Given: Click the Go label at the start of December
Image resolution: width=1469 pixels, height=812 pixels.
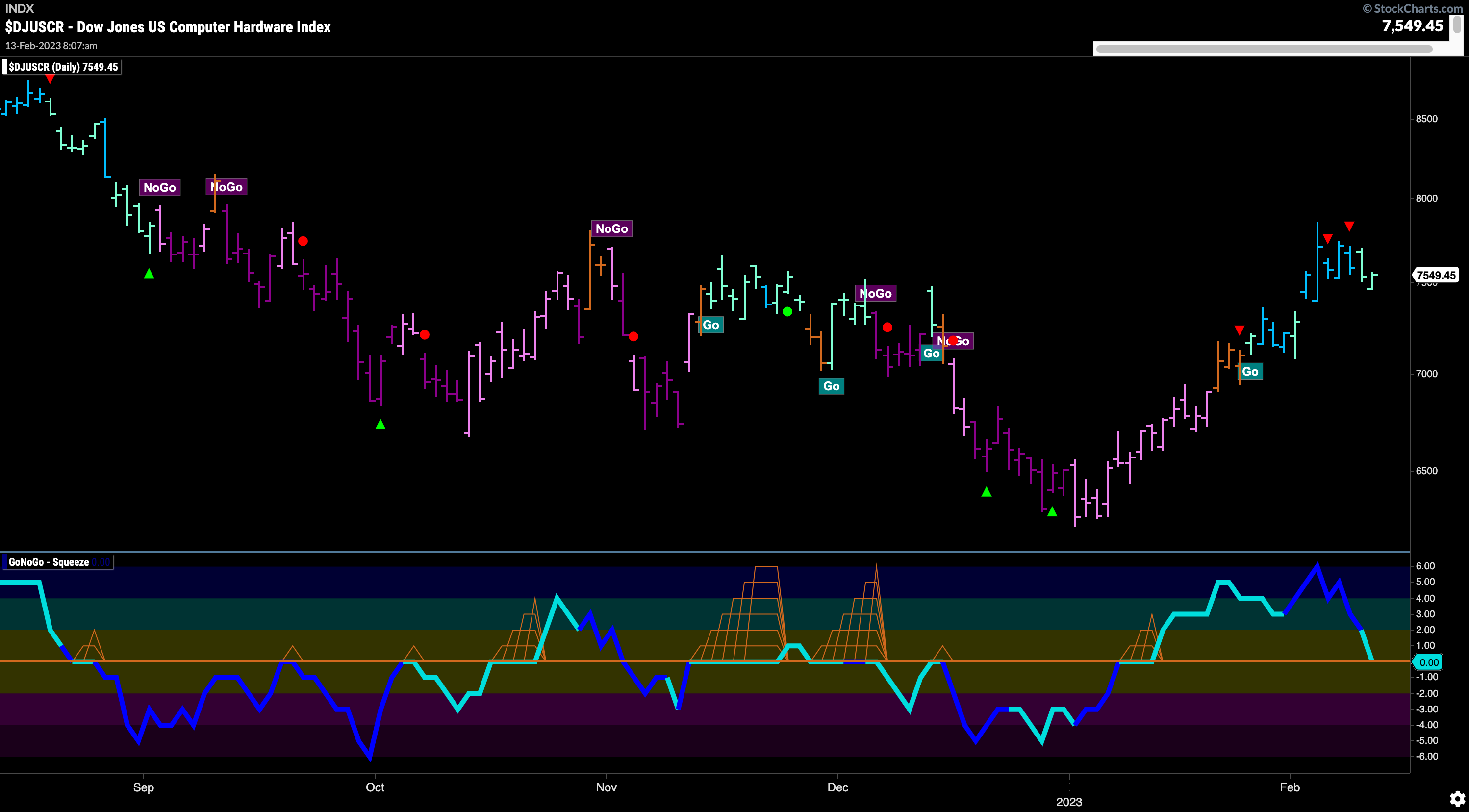Looking at the screenshot, I should click(832, 386).
